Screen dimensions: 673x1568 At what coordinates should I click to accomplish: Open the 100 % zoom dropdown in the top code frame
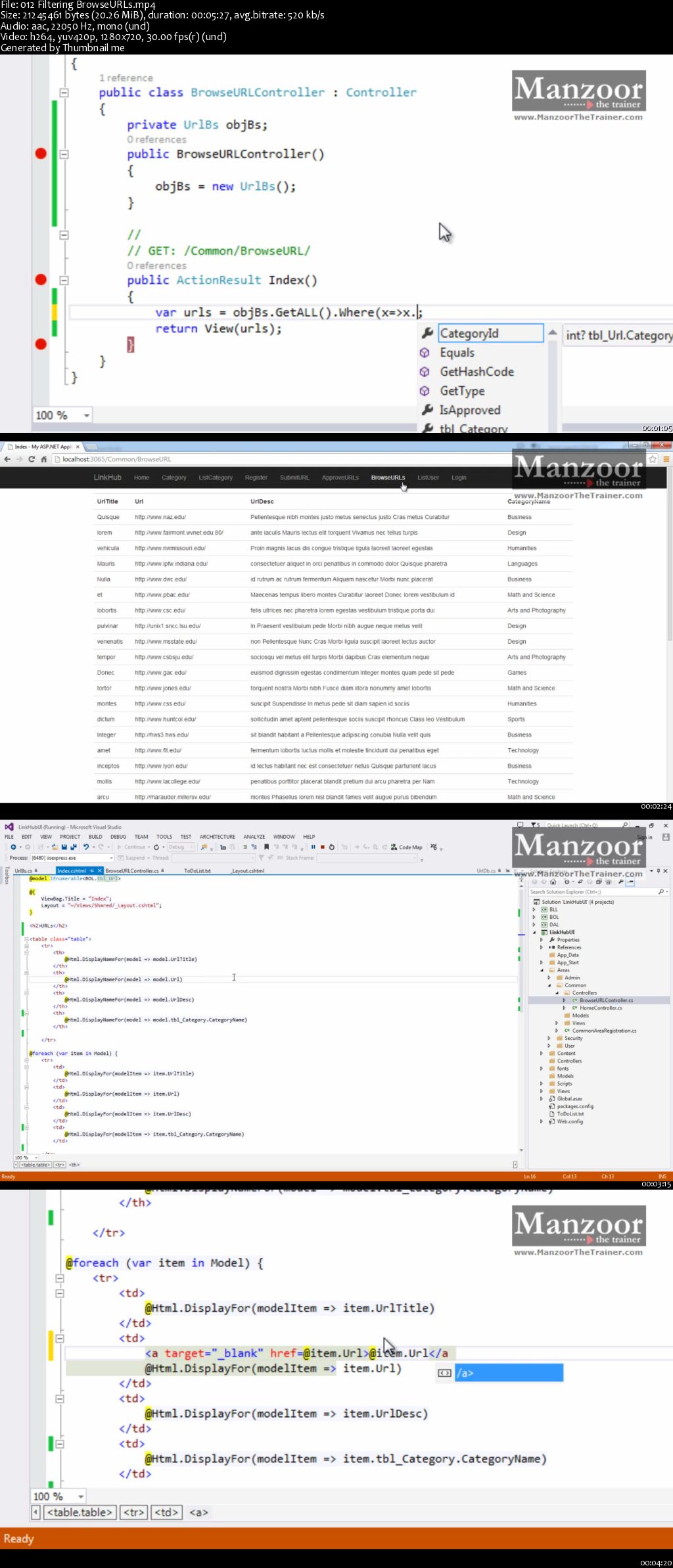86,415
